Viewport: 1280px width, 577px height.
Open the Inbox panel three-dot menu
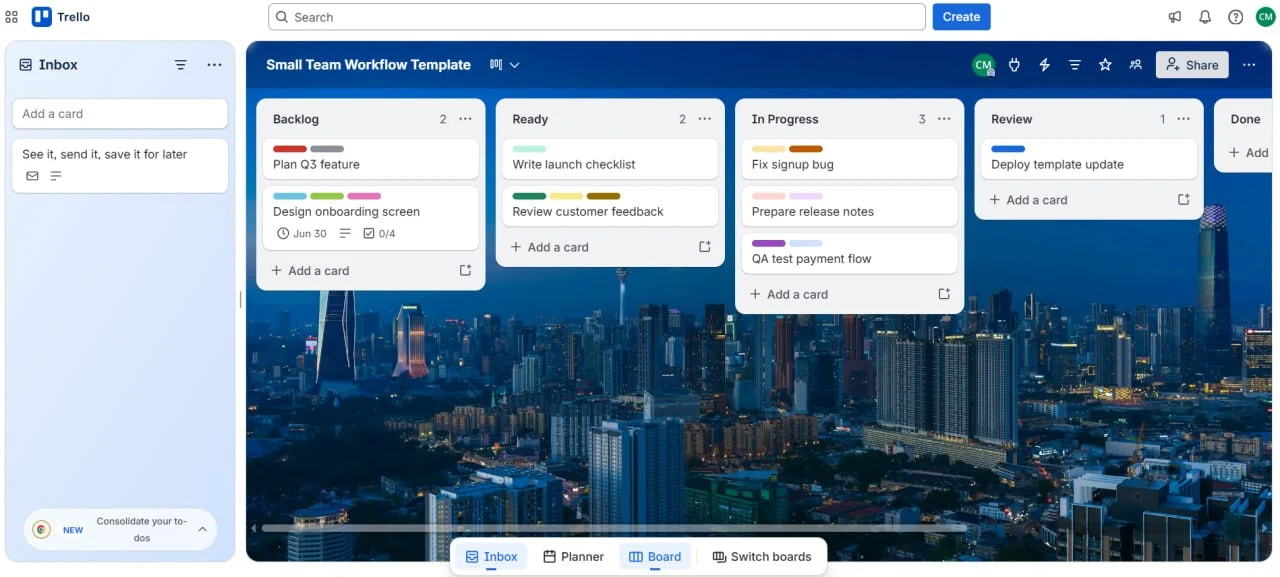[214, 65]
